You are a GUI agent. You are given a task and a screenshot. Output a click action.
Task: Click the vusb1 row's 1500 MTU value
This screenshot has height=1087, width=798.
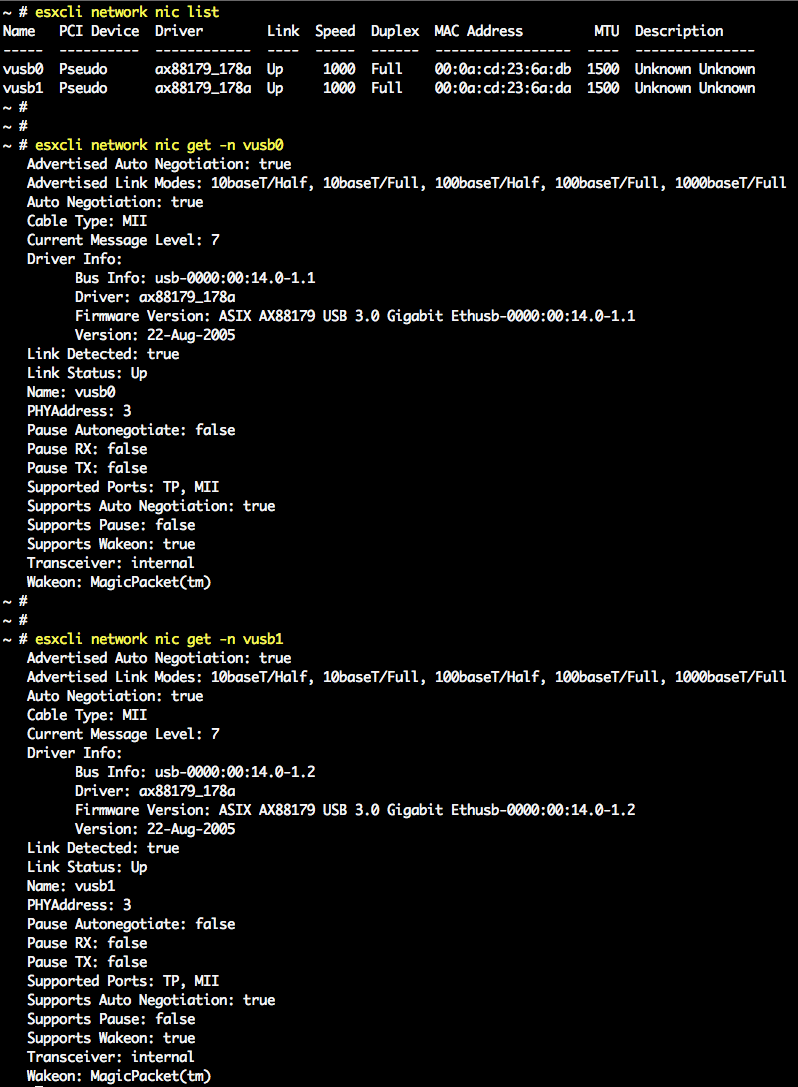603,88
